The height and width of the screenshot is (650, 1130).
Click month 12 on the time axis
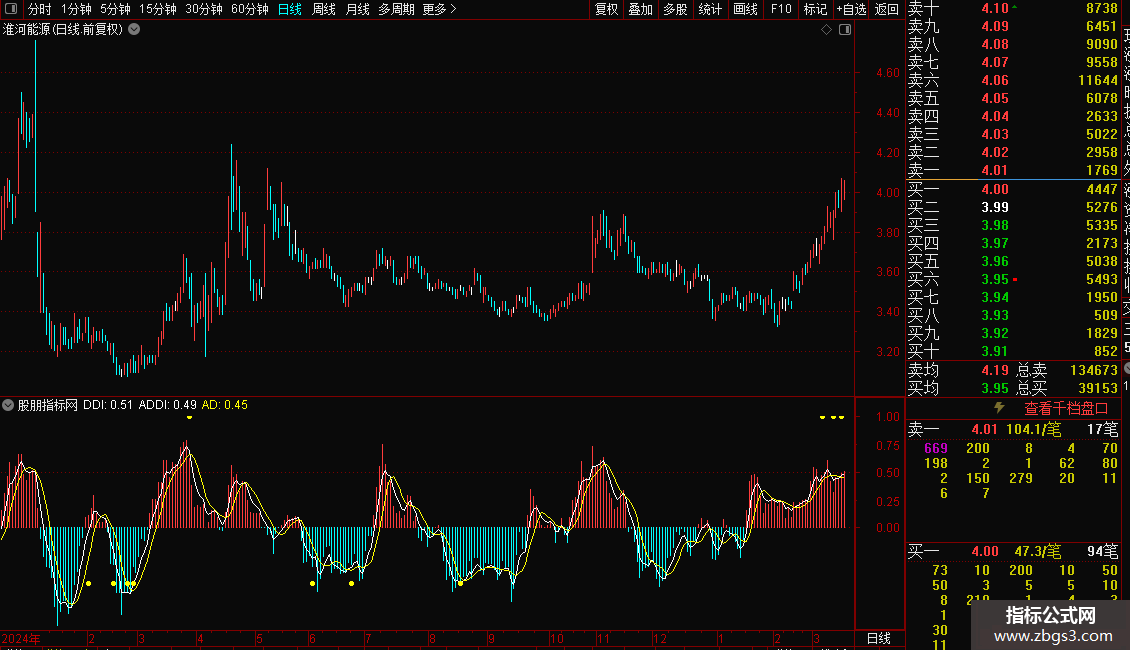(x=659, y=638)
